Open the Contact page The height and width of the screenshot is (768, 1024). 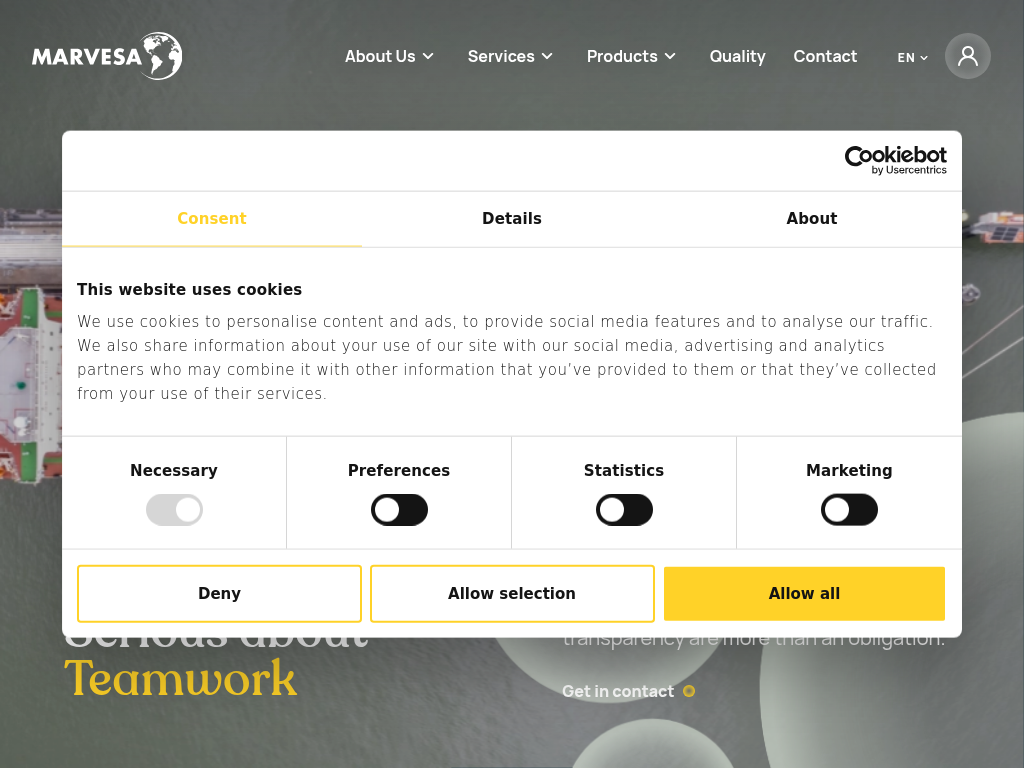click(x=825, y=56)
